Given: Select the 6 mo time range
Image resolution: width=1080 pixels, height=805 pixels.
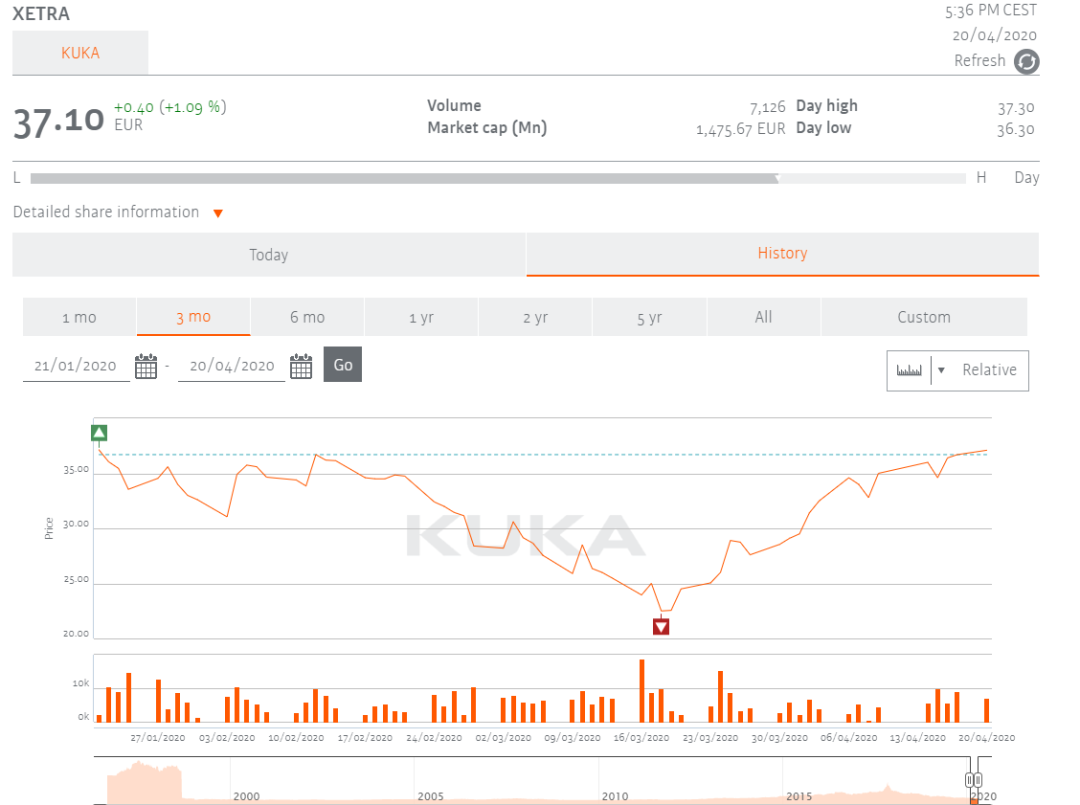Looking at the screenshot, I should point(307,317).
